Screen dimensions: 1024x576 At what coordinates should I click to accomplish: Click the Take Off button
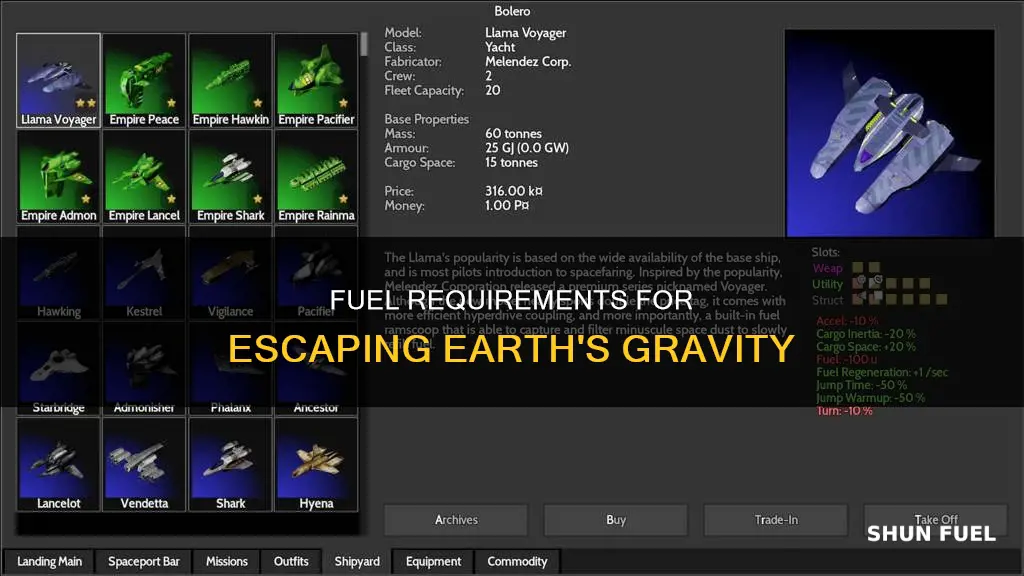click(x=936, y=520)
